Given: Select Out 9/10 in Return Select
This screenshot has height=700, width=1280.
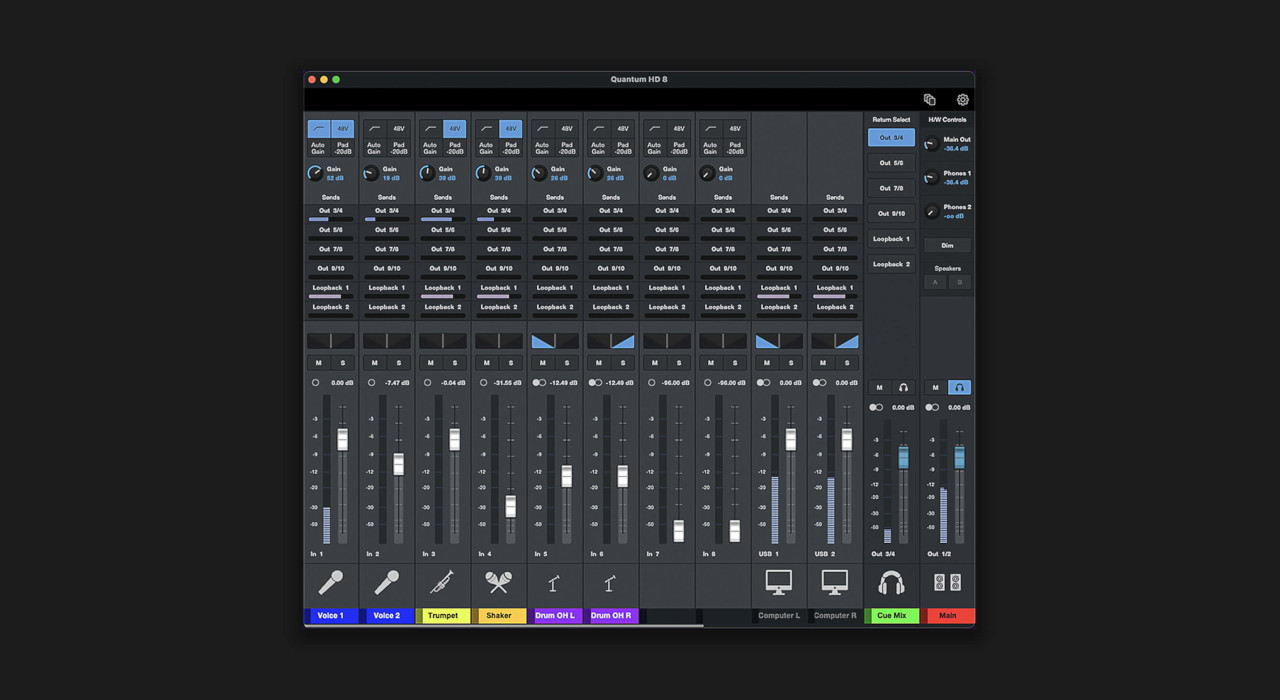Looking at the screenshot, I should pos(891,214).
